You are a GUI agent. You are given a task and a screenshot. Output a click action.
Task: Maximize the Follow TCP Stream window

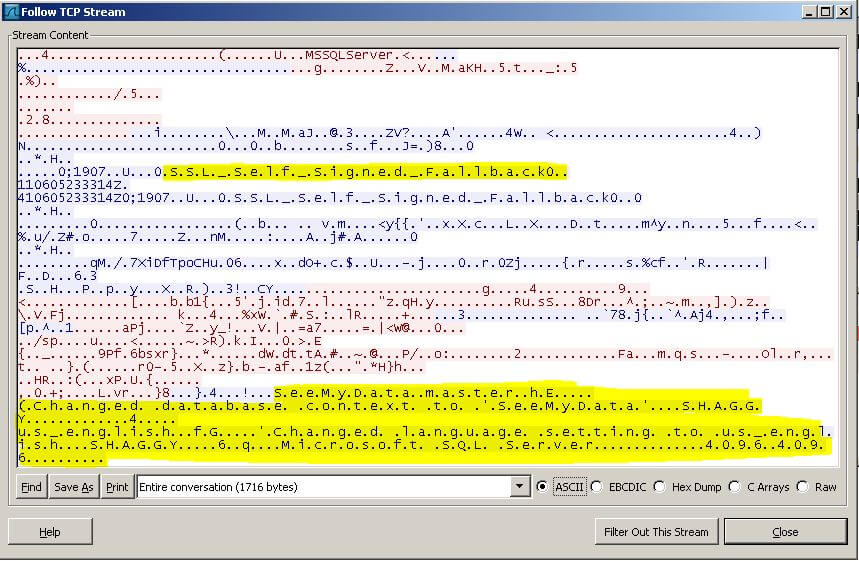tap(826, 12)
